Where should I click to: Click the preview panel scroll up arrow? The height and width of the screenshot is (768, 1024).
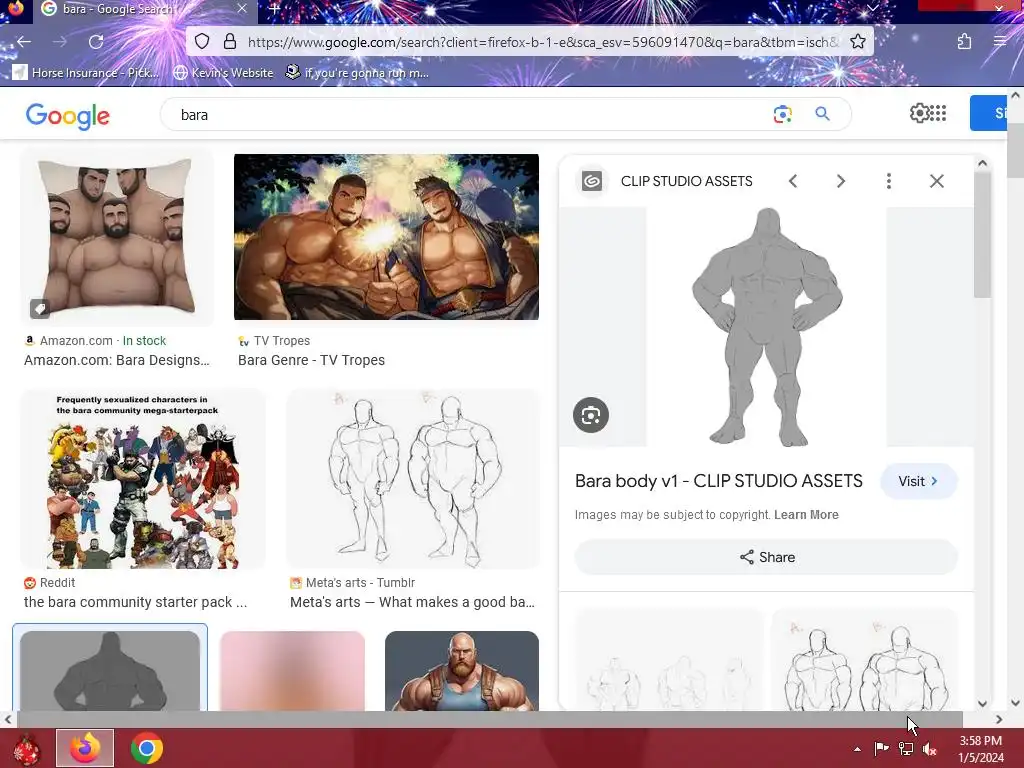coord(982,163)
